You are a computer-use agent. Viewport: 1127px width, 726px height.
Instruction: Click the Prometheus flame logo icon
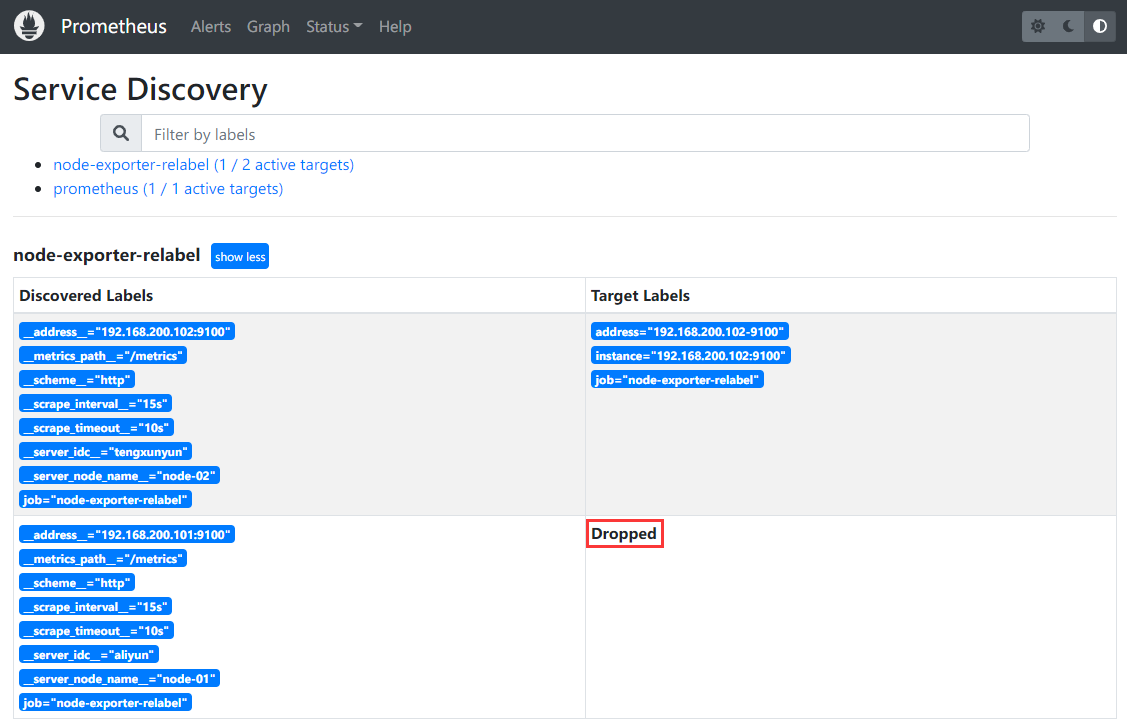[x=29, y=26]
